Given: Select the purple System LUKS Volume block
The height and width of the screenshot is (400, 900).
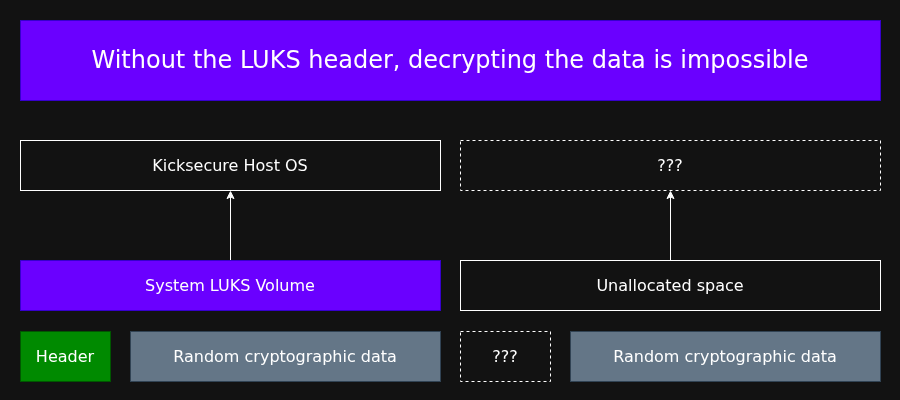Looking at the screenshot, I should coord(230,285).
